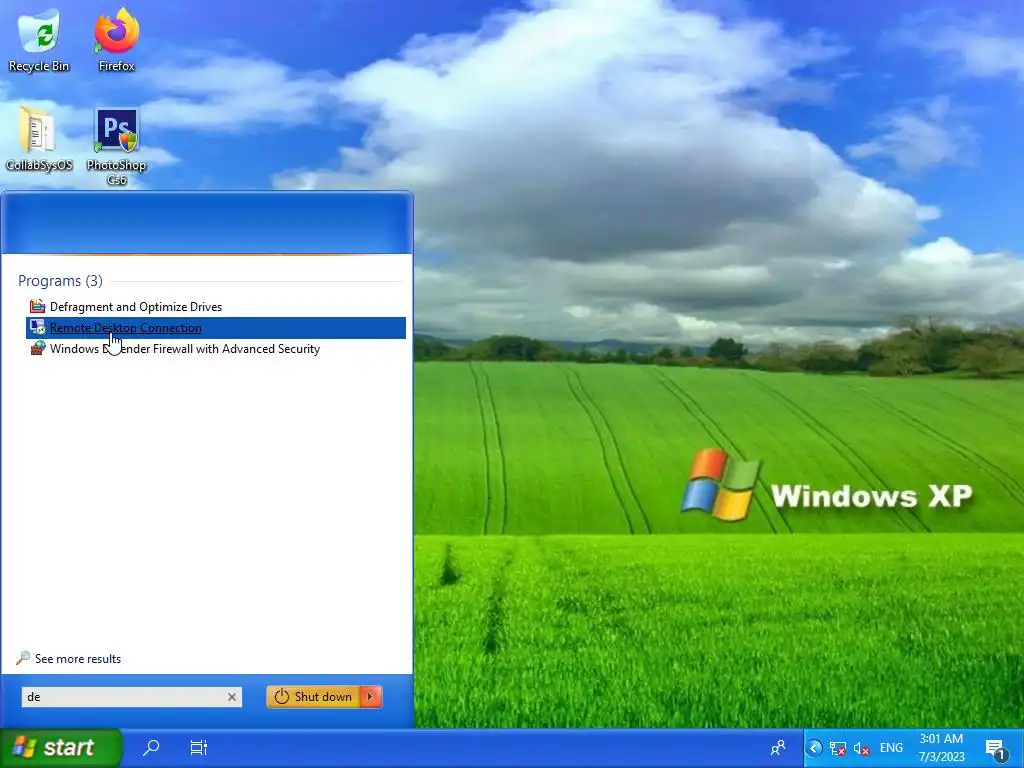Click the Programs (3) header
This screenshot has width=1024, height=768.
60,281
